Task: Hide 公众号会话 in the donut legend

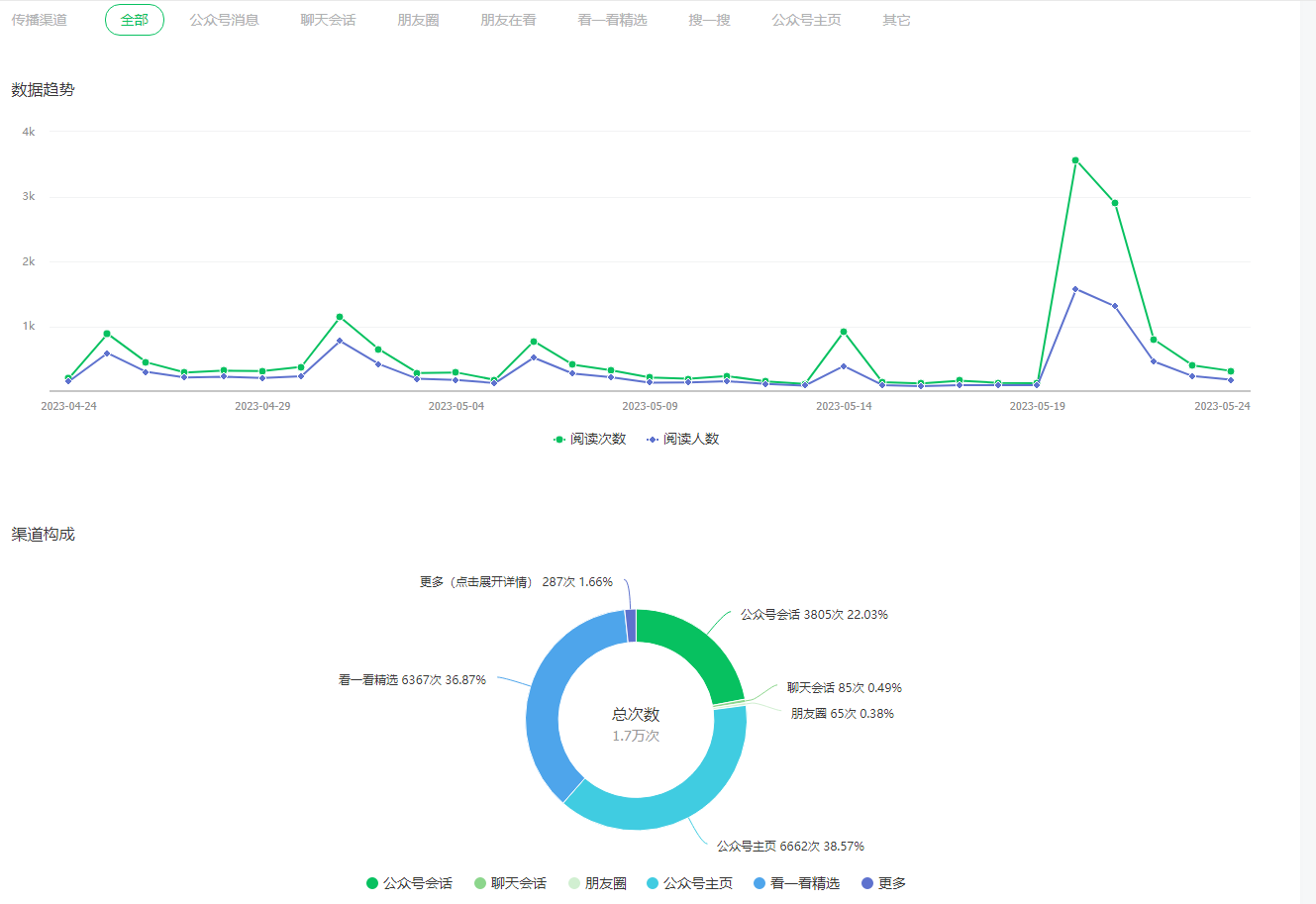Action: tap(409, 883)
